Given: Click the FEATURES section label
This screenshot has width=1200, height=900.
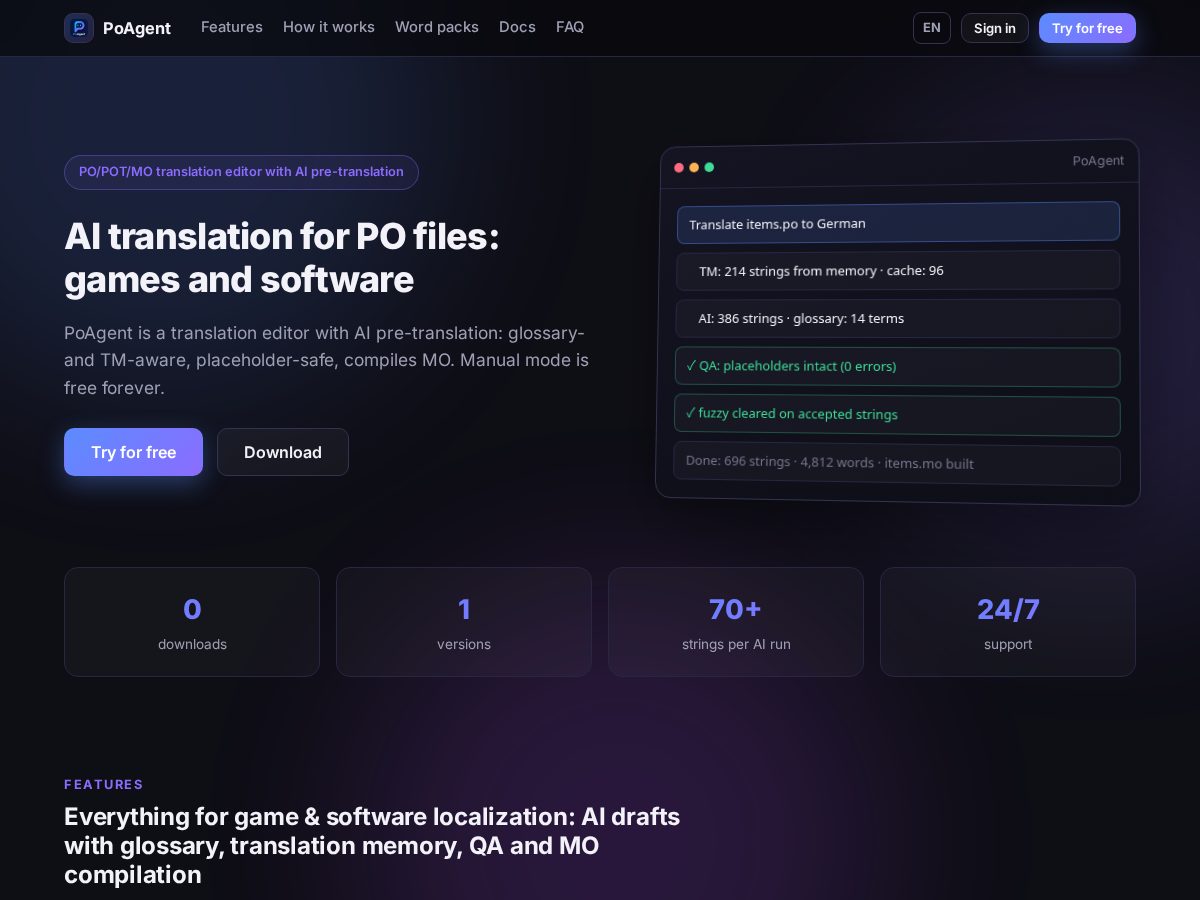Looking at the screenshot, I should click(104, 785).
